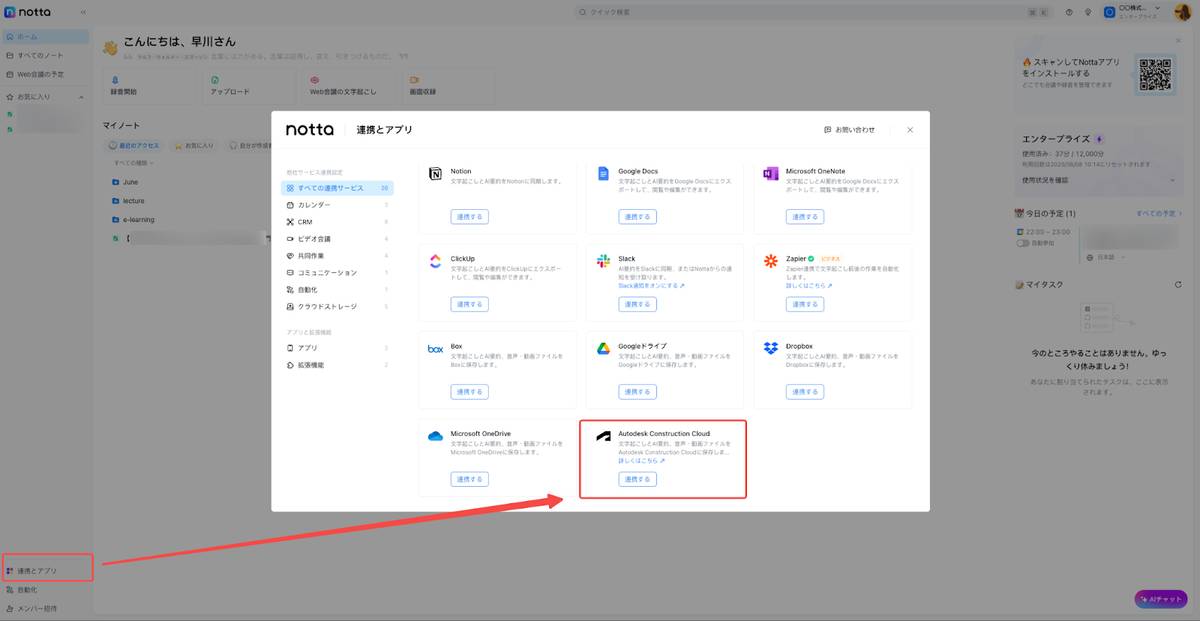Image resolution: width=1200 pixels, height=621 pixels.
Task: Click 連携する button for Notion
Action: click(x=469, y=217)
